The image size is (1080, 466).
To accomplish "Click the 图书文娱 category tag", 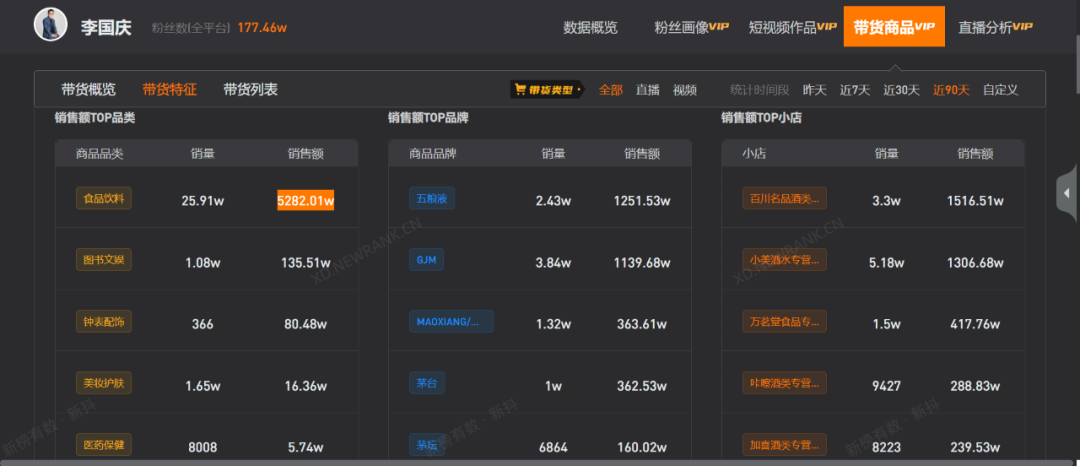I will point(103,260).
